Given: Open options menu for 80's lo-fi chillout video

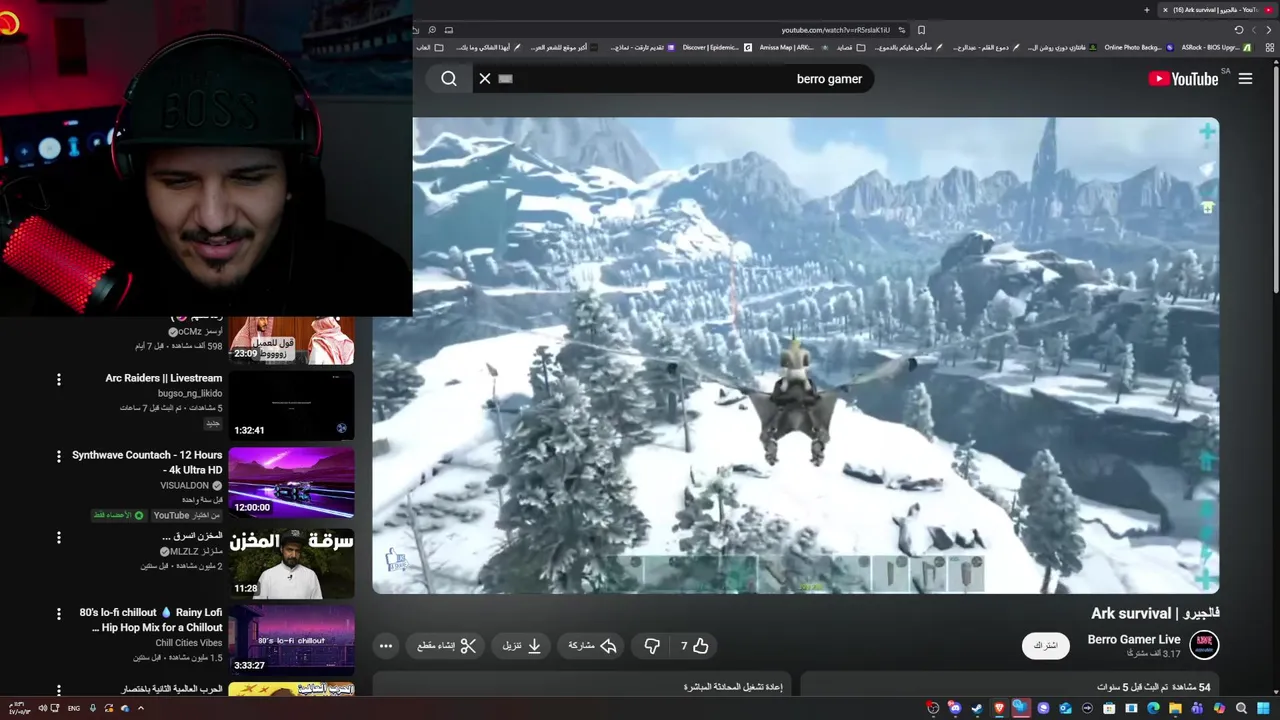Looking at the screenshot, I should 58,614.
